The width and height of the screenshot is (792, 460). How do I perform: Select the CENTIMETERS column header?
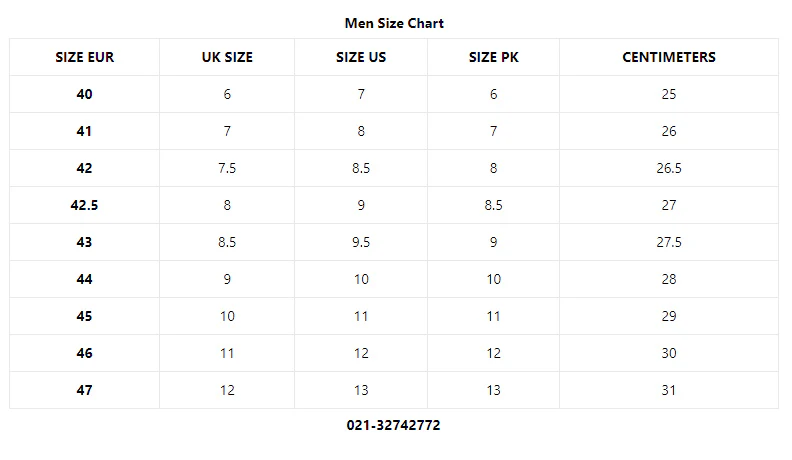pyautogui.click(x=669, y=57)
